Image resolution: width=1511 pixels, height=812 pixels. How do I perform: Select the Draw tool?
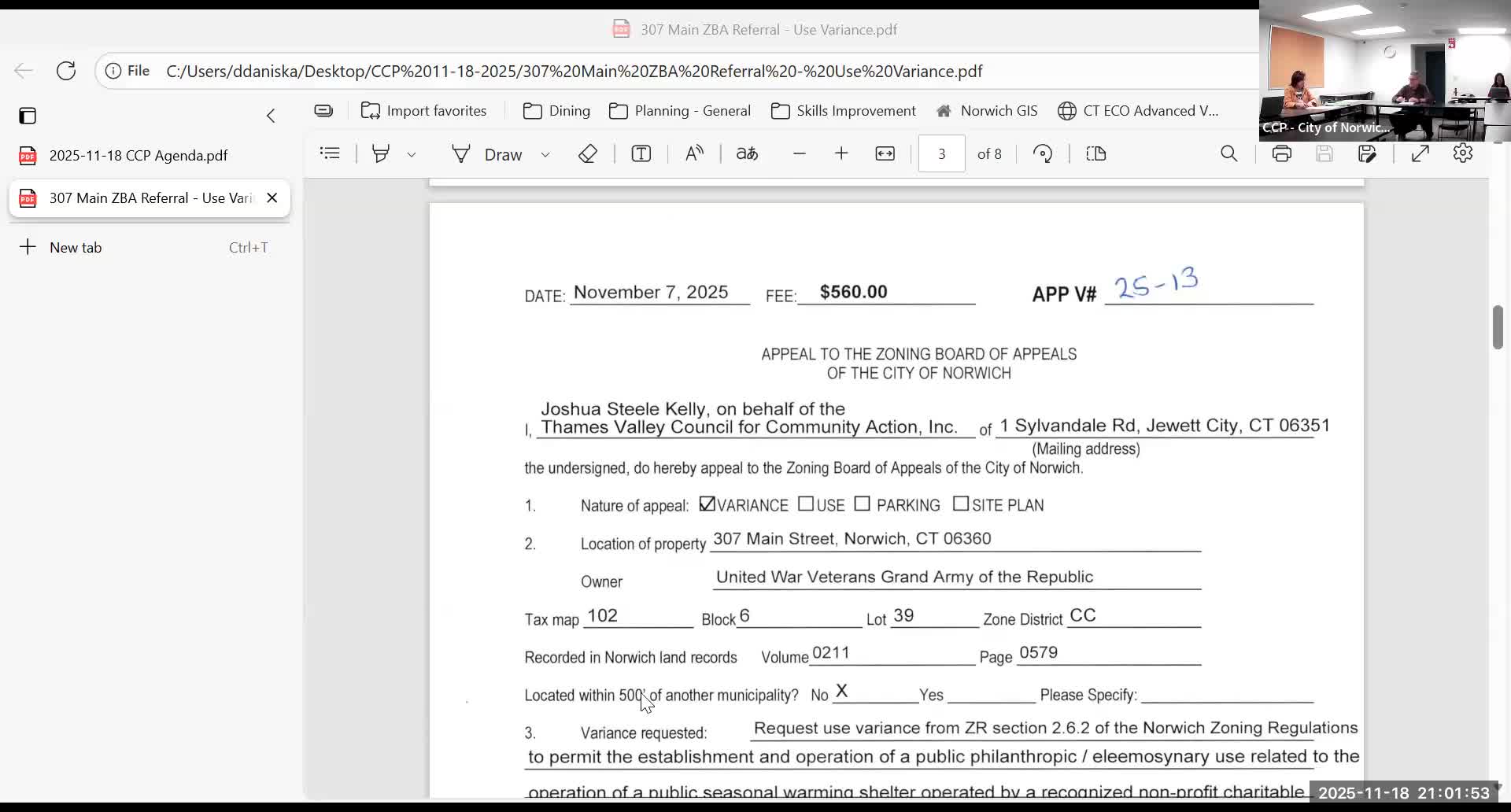(x=487, y=154)
